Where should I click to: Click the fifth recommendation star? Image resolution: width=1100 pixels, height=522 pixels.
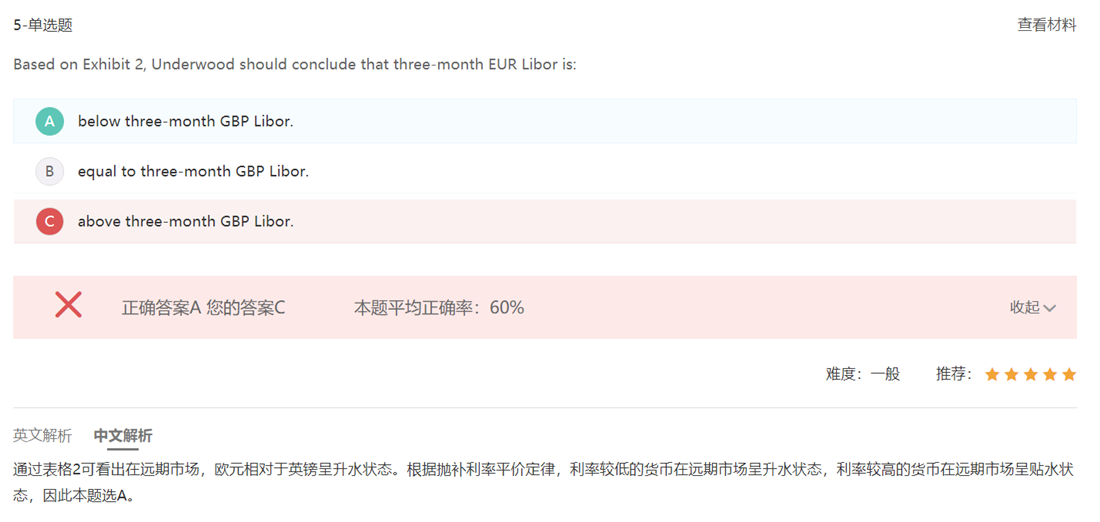pos(1068,374)
